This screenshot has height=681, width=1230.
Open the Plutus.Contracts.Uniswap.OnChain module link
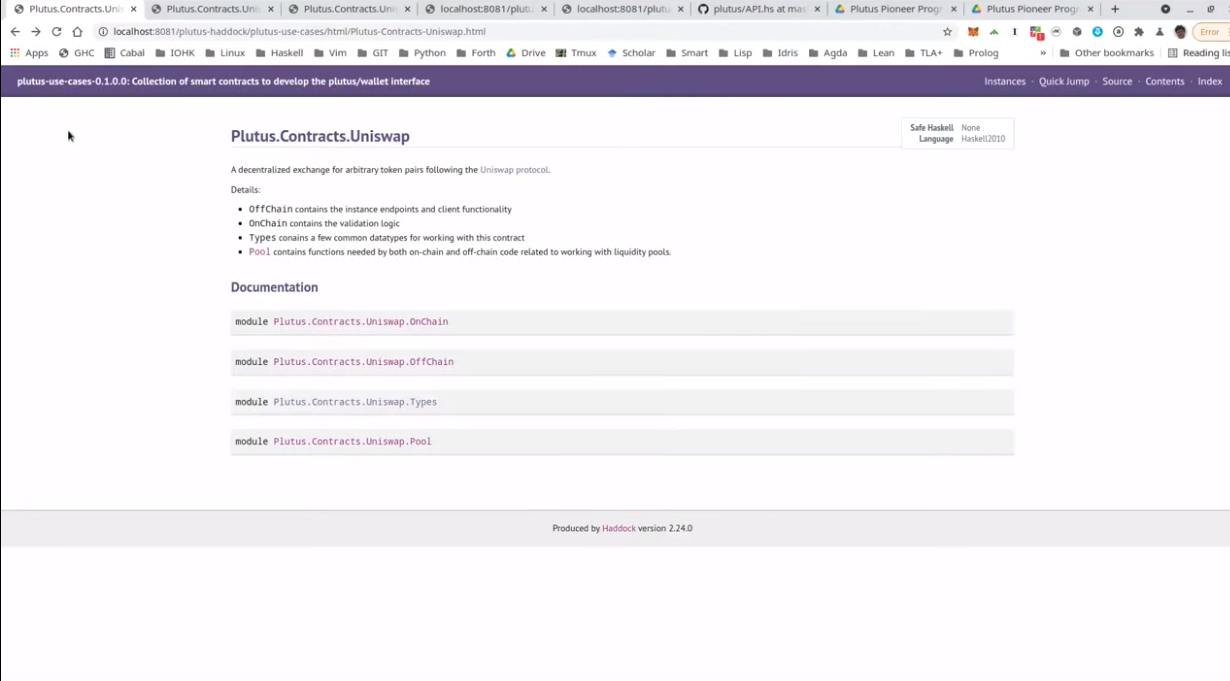click(360, 322)
